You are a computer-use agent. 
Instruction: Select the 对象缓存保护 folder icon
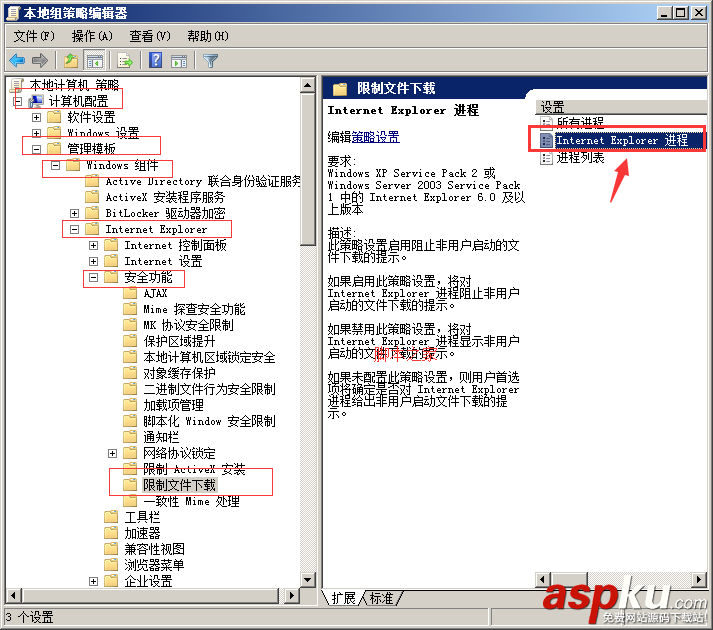coord(130,373)
